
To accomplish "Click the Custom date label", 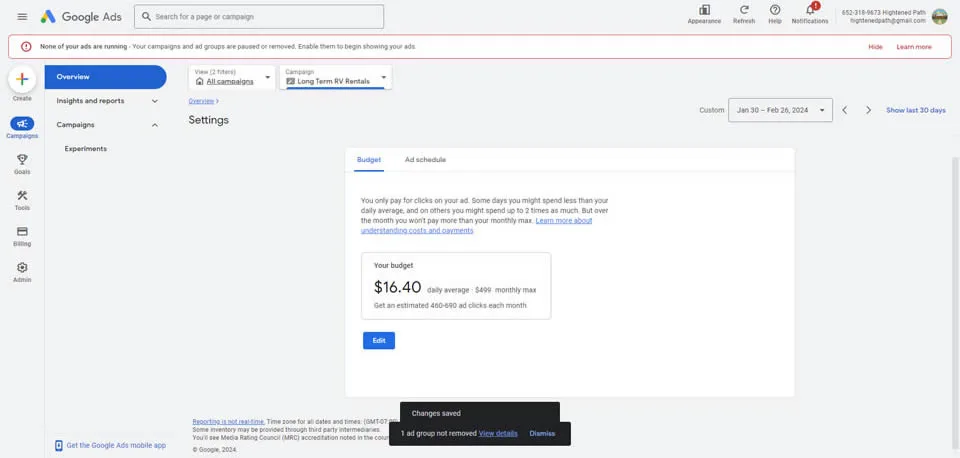I will (711, 110).
